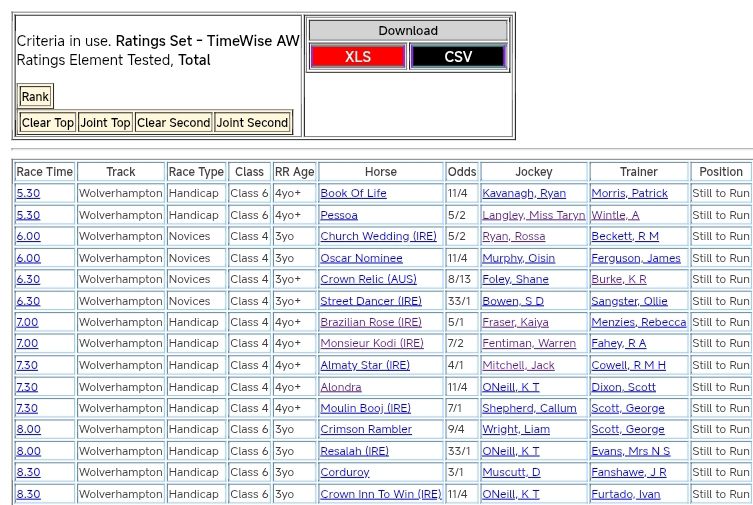Open horse link Book Of Life
The width and height of the screenshot is (753, 505).
click(353, 193)
